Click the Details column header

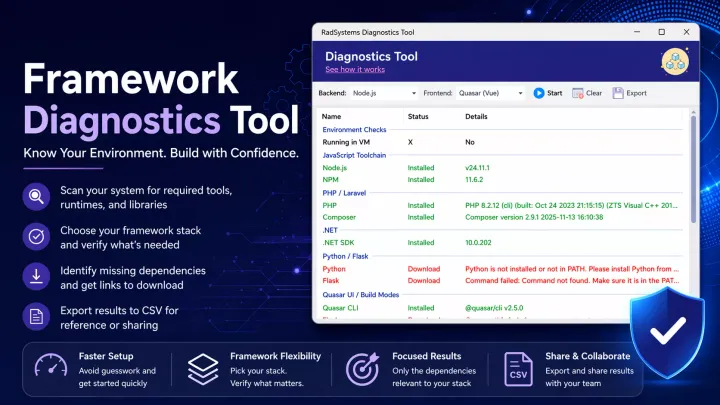476,117
